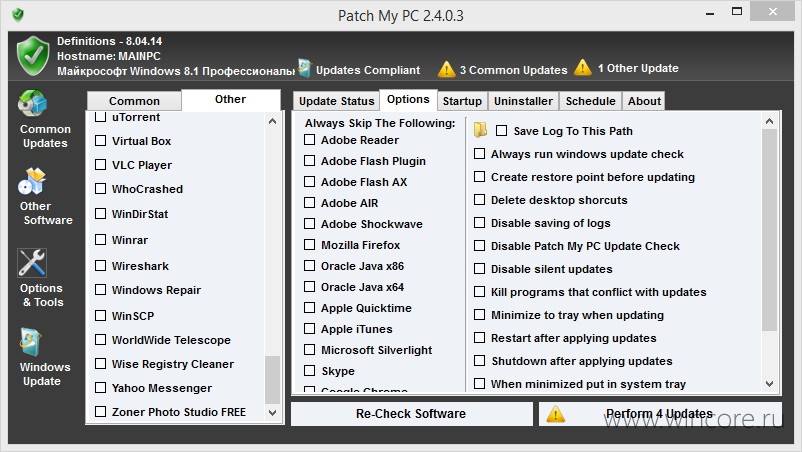Viewport: 802px width, 452px height.
Task: Click the green shield status icon
Action: point(33,56)
